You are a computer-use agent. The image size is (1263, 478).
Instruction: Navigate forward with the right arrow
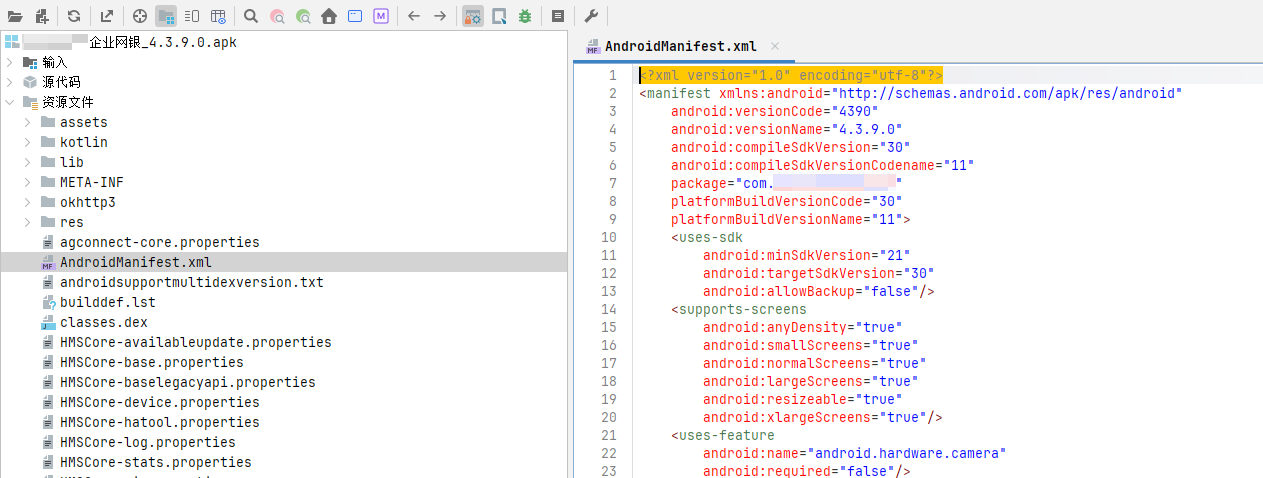440,16
